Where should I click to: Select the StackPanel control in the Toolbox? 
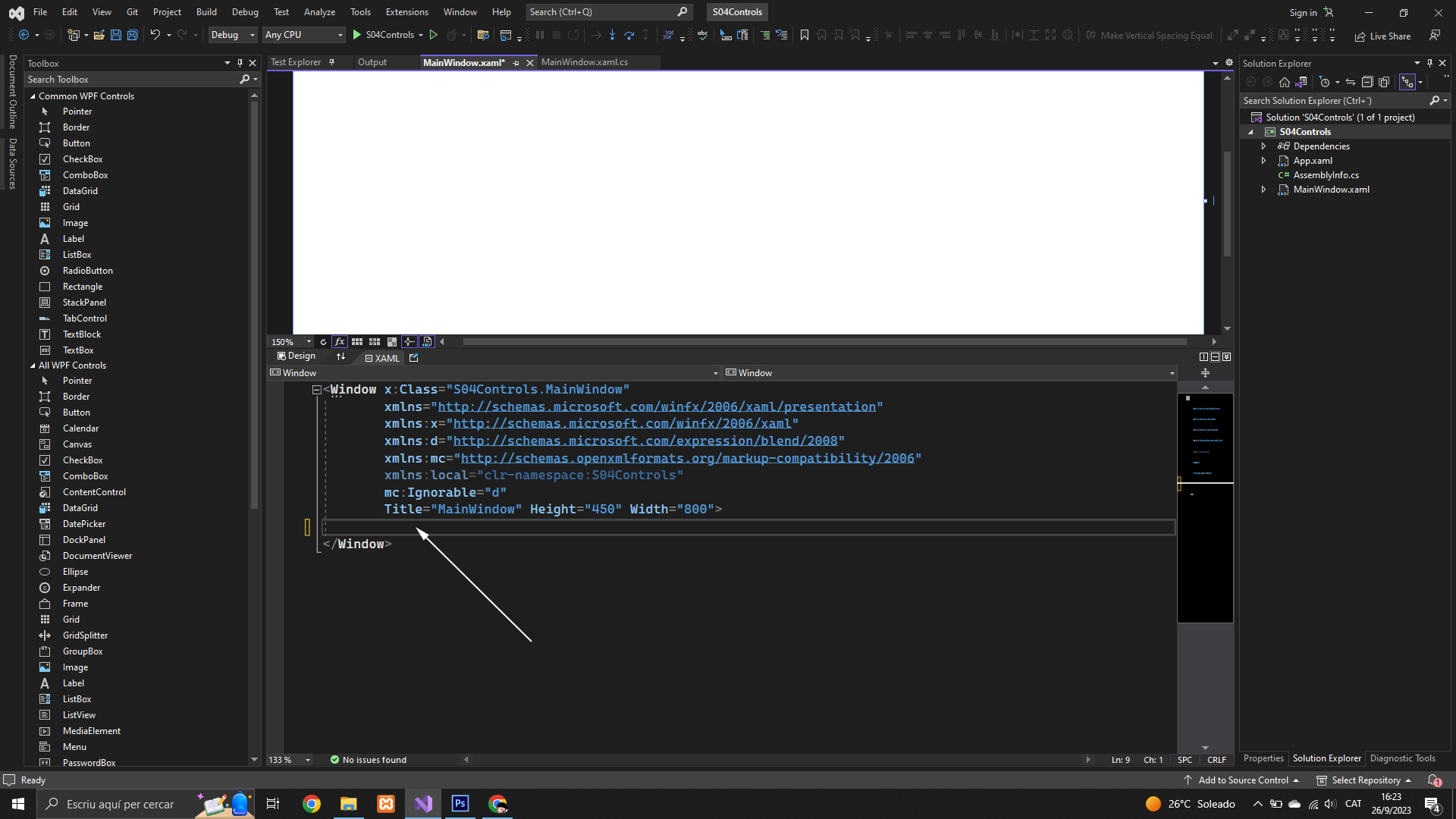[x=84, y=303]
